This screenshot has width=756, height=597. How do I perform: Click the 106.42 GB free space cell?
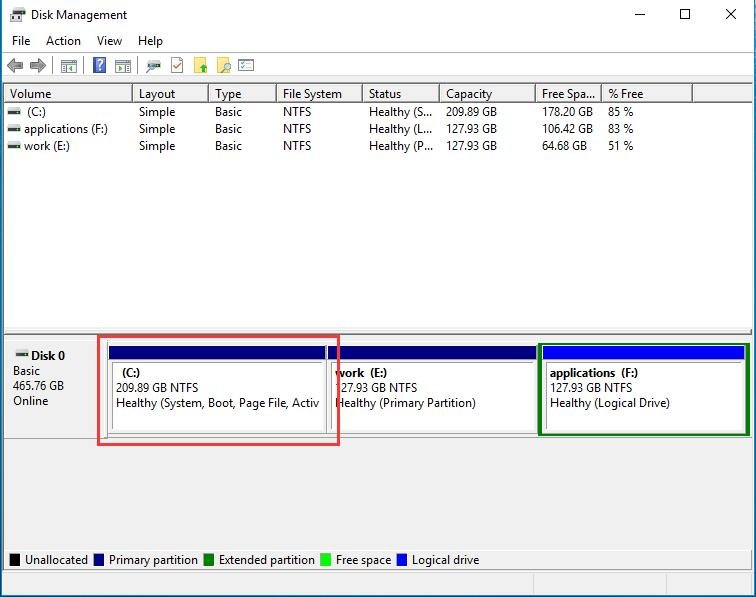567,129
